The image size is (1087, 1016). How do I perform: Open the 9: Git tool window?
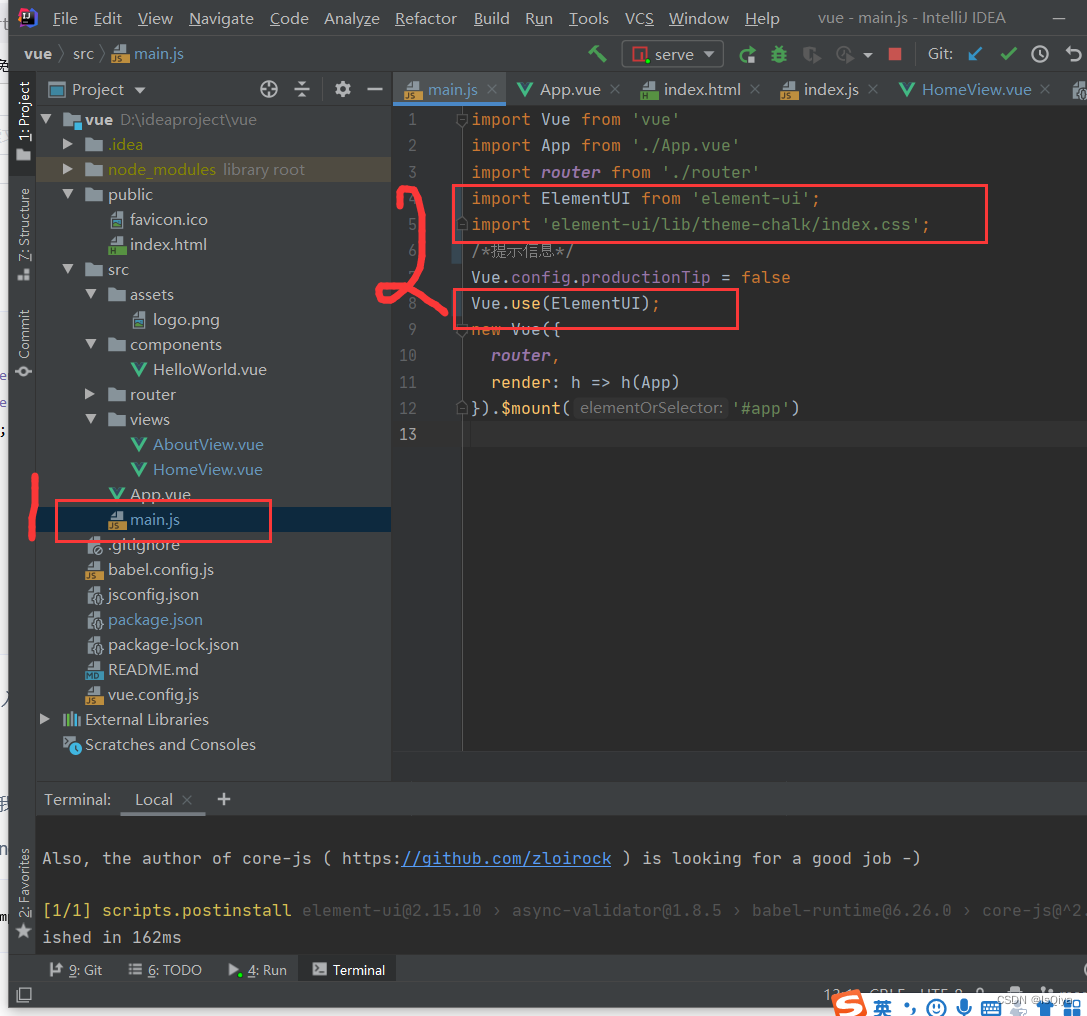click(x=75, y=970)
